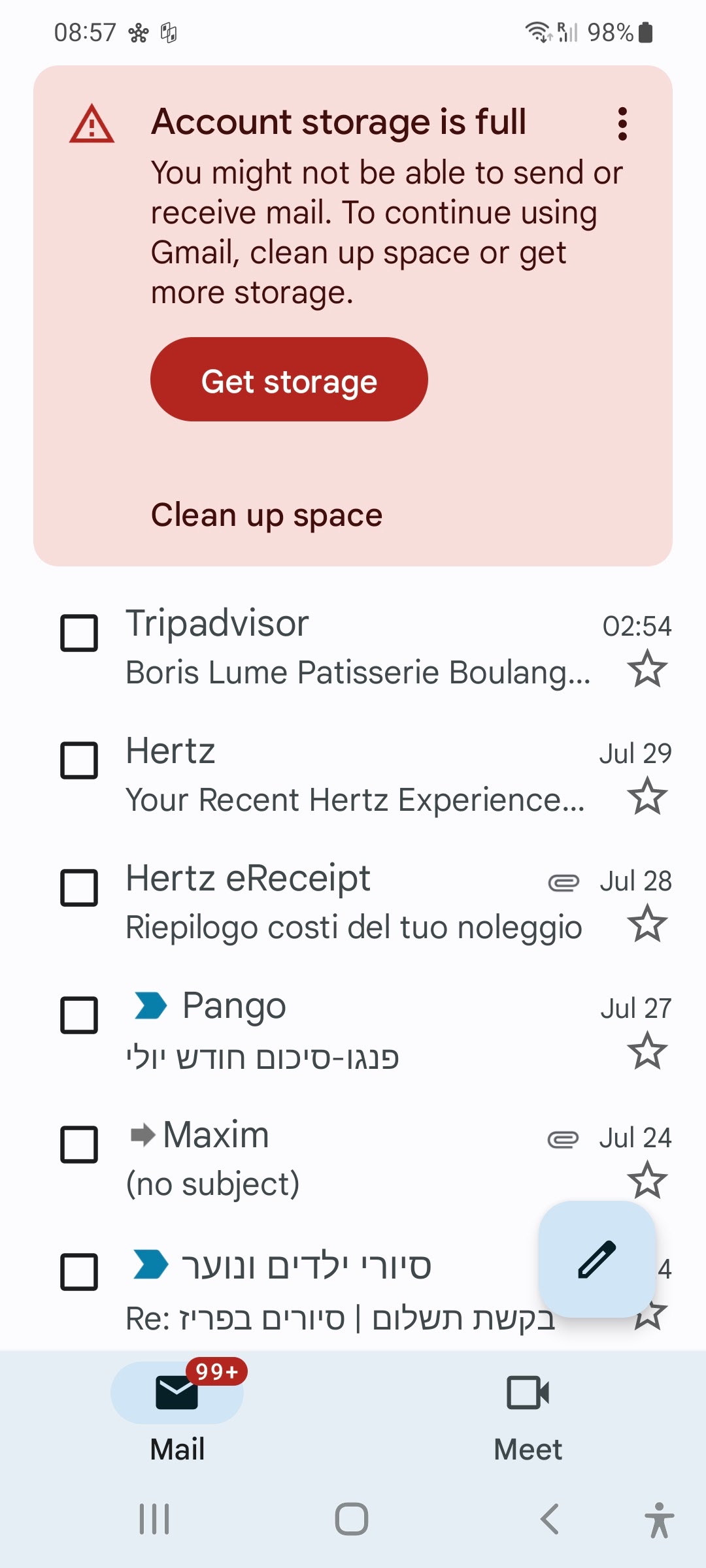Star the Maxim email

[647, 1180]
